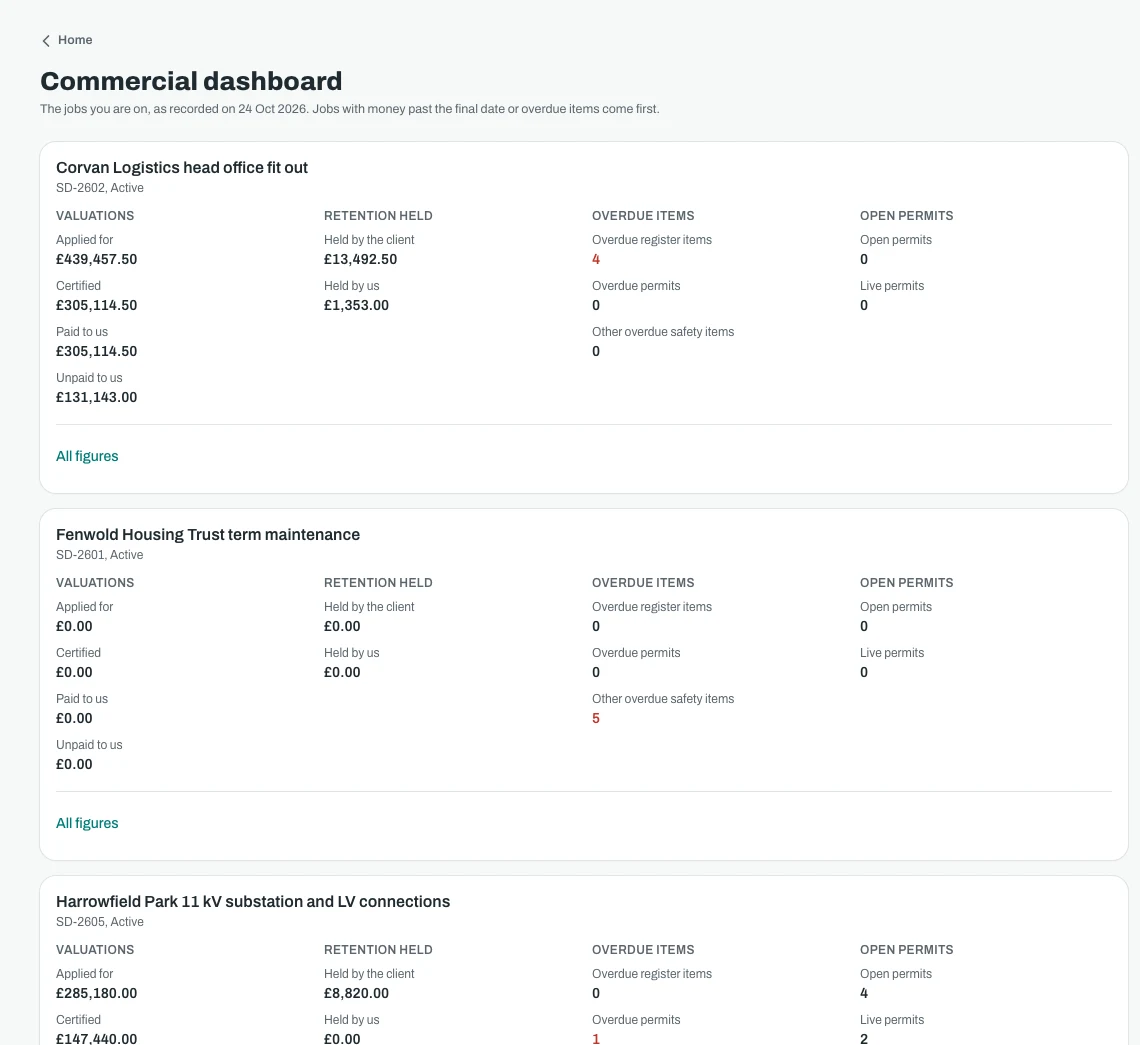
Task: Click the SD-2601, Active job reference
Action: [100, 555]
